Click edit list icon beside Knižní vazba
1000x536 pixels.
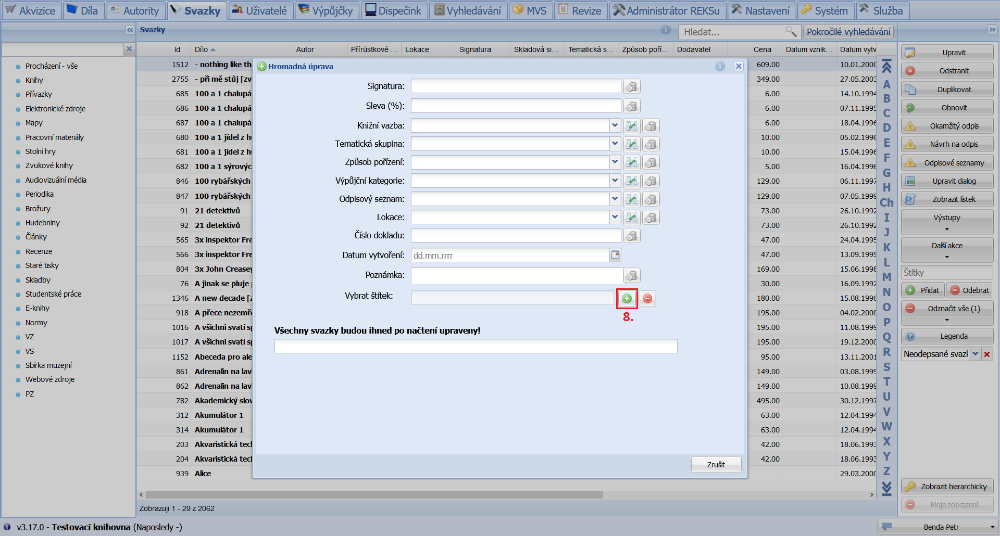tap(632, 125)
